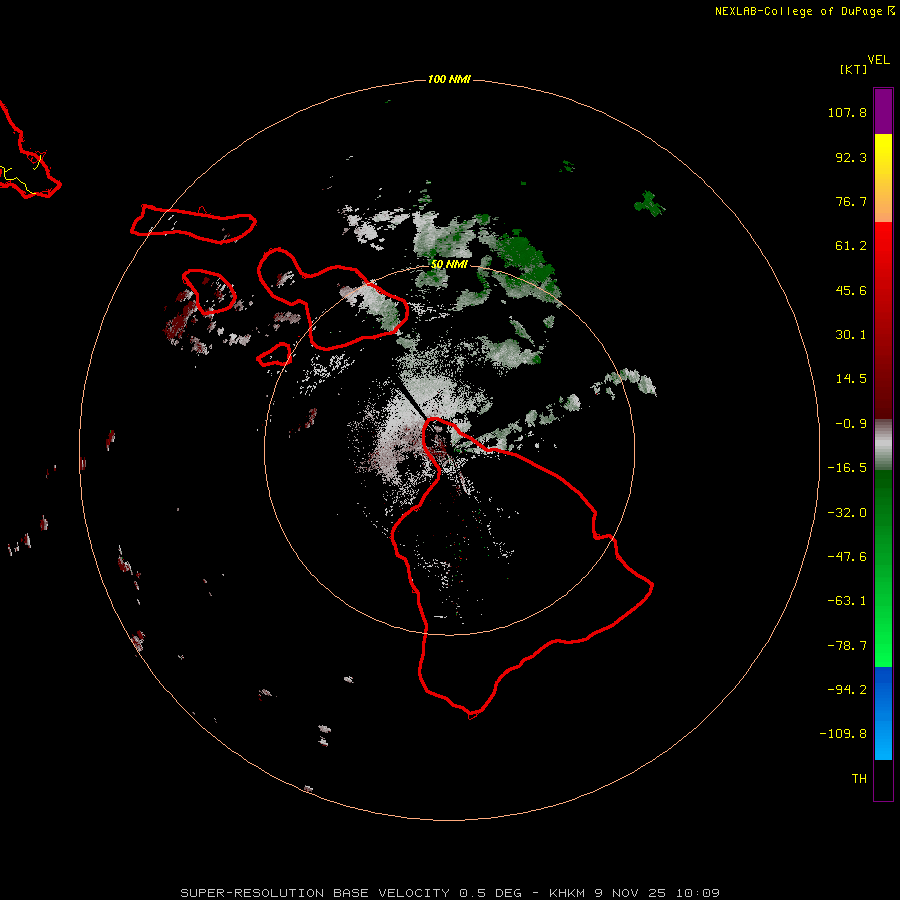Click the 30.1 legend value
This screenshot has width=900, height=900.
click(x=851, y=335)
